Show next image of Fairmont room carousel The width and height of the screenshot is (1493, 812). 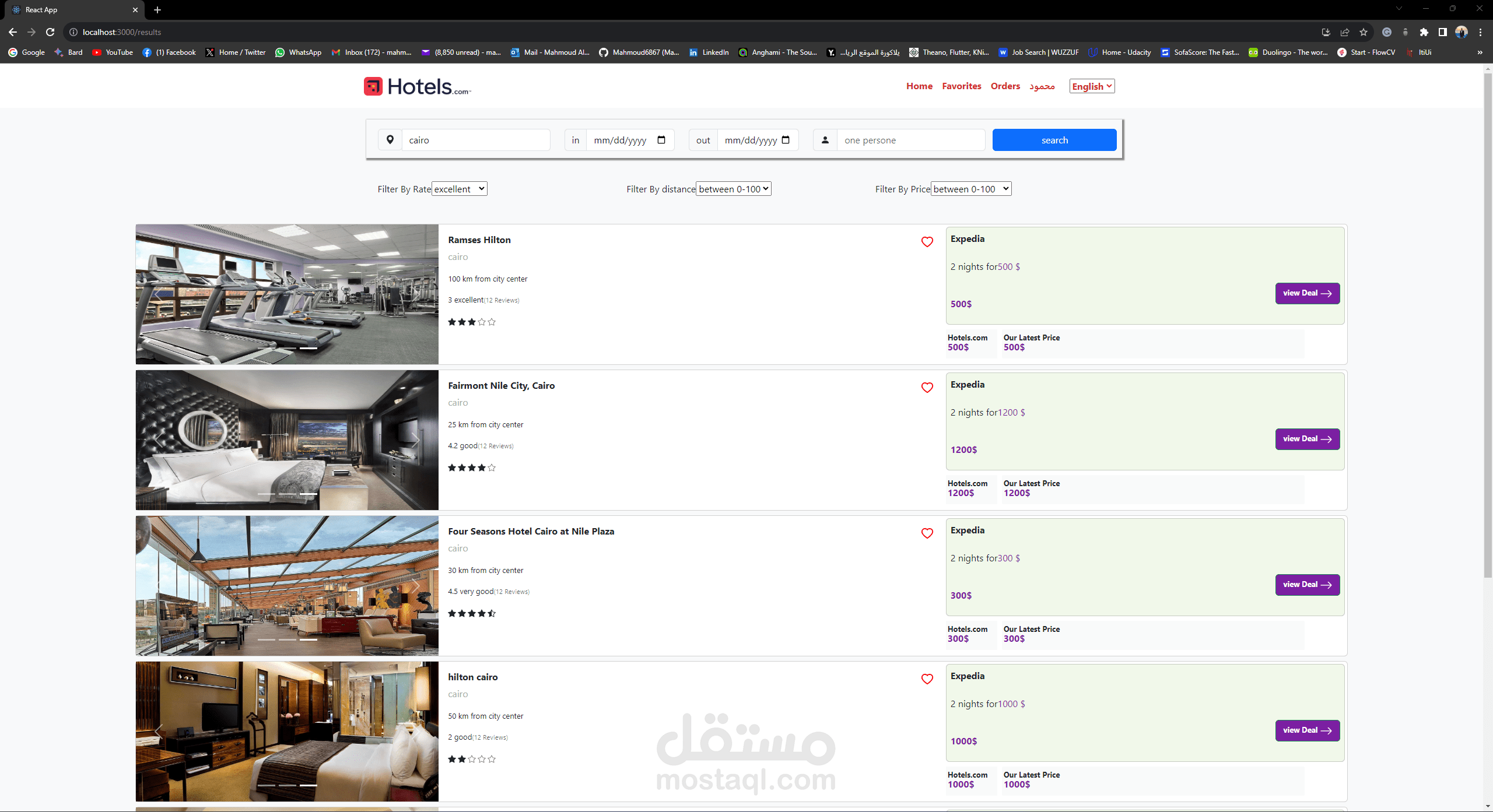[x=415, y=440]
